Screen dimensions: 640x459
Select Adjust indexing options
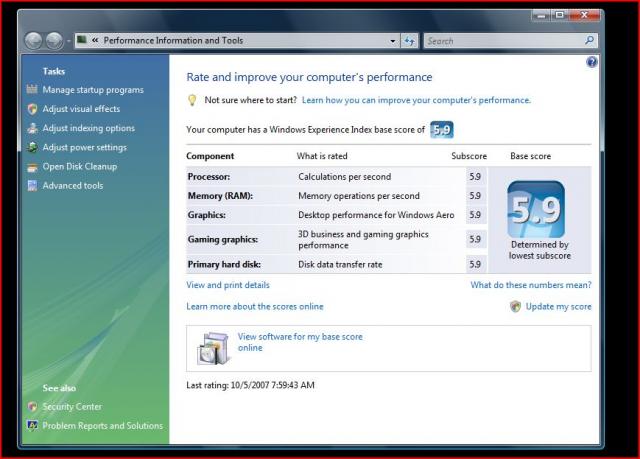[89, 128]
